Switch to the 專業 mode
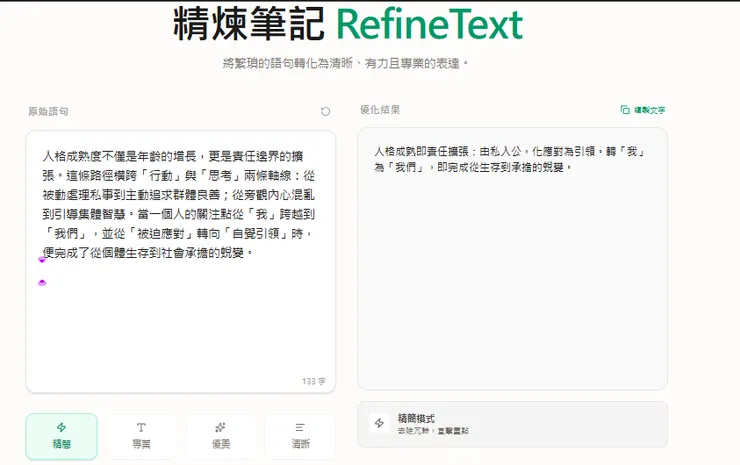Image resolution: width=740 pixels, height=465 pixels. pos(141,436)
